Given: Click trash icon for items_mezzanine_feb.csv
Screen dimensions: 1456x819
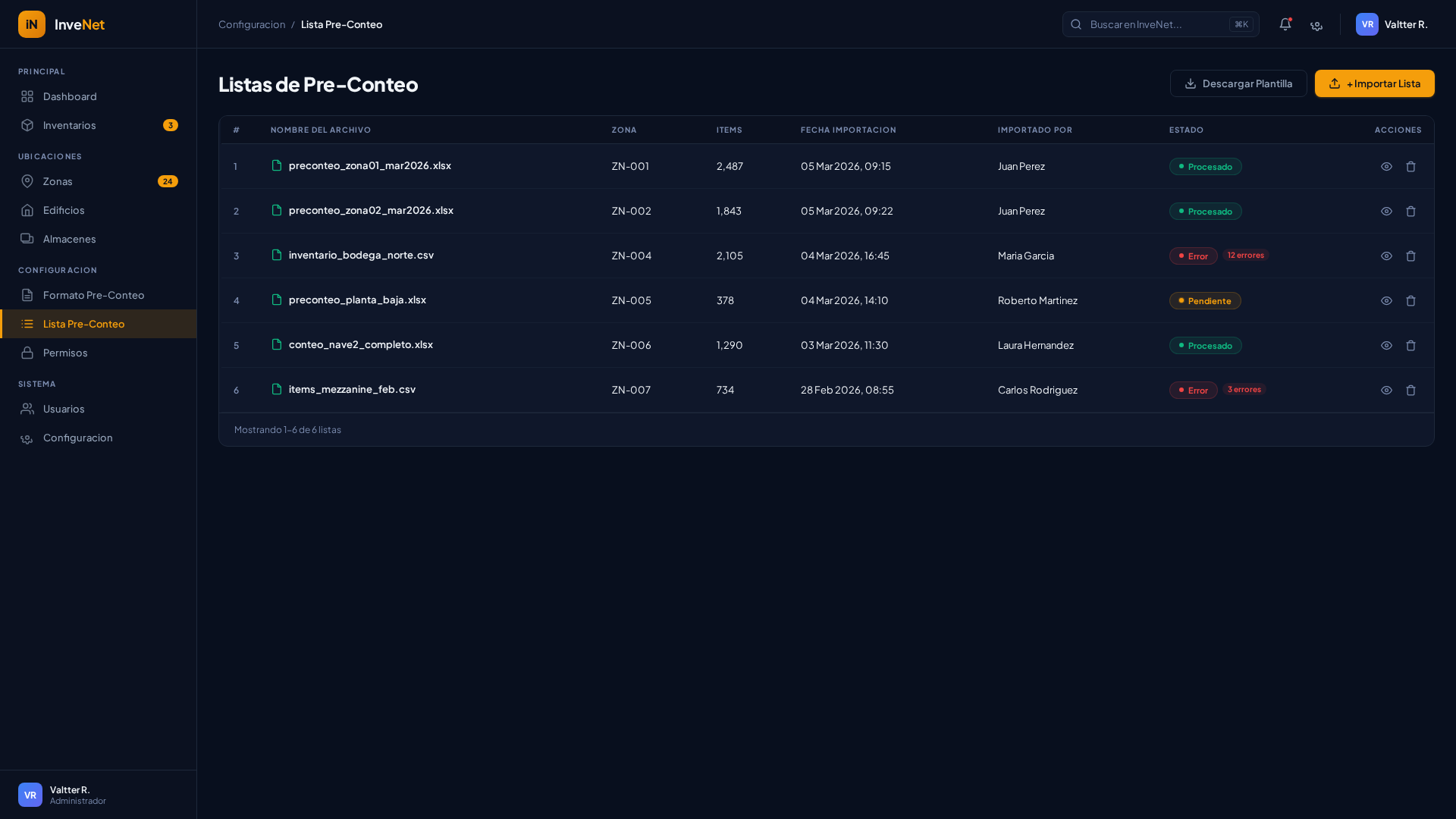Looking at the screenshot, I should pyautogui.click(x=1410, y=391).
